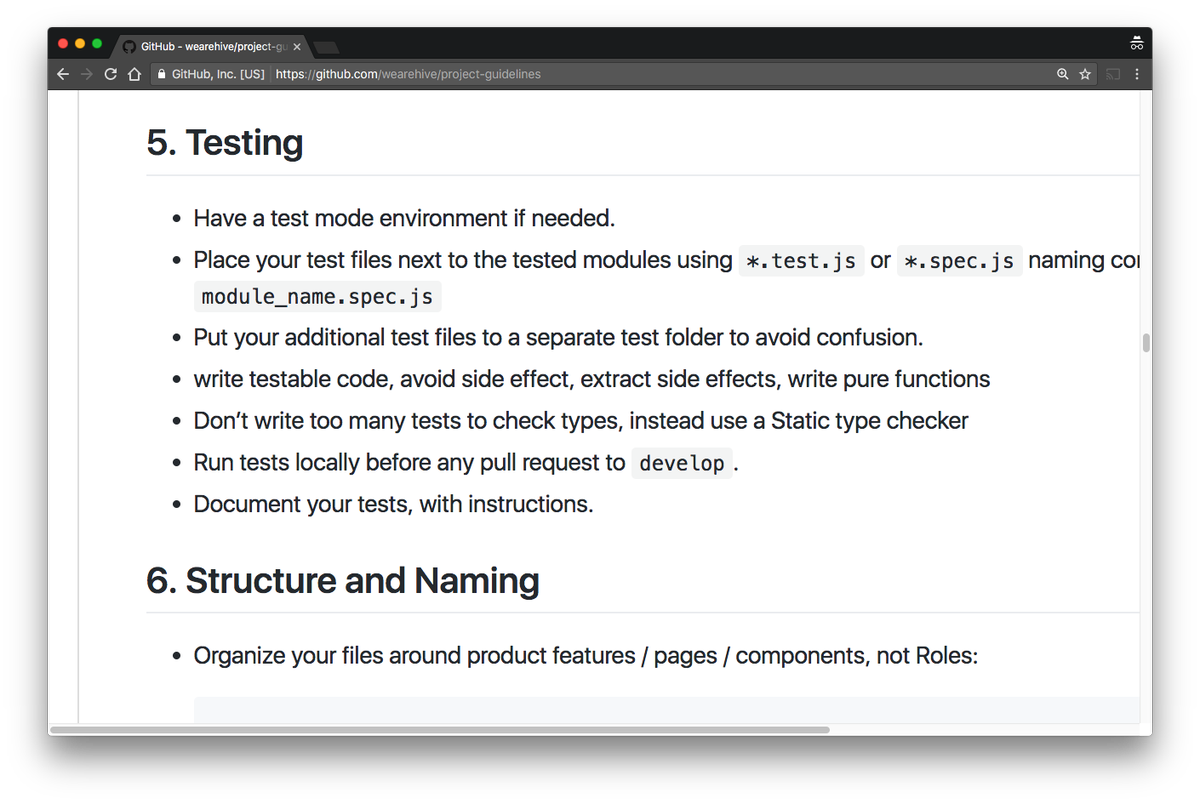
Task: Click the 'module_name.spec.js' code snippet
Action: (317, 297)
